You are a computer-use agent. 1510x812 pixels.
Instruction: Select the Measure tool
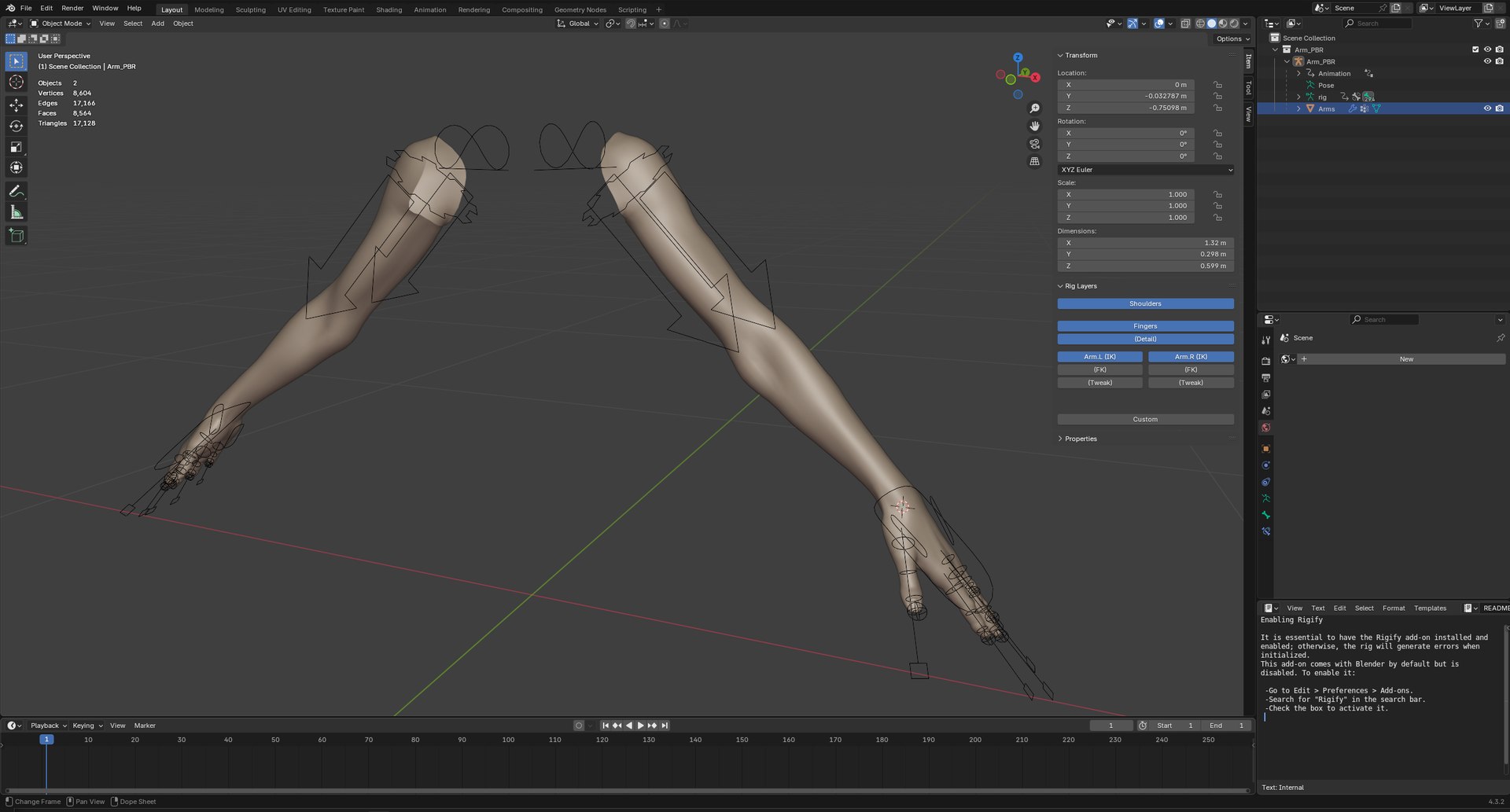pyautogui.click(x=17, y=212)
